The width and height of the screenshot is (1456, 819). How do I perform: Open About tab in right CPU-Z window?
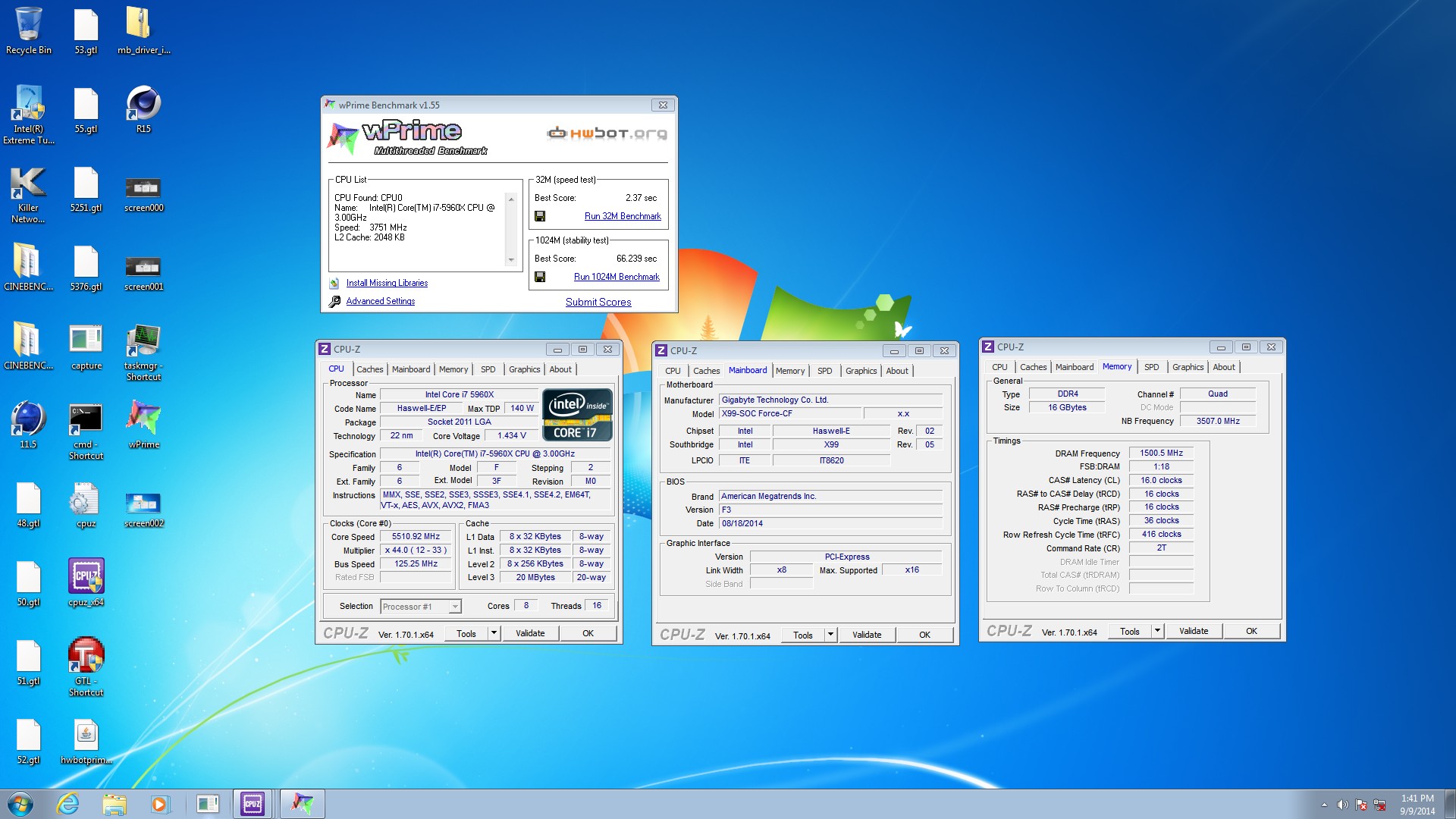point(1224,367)
